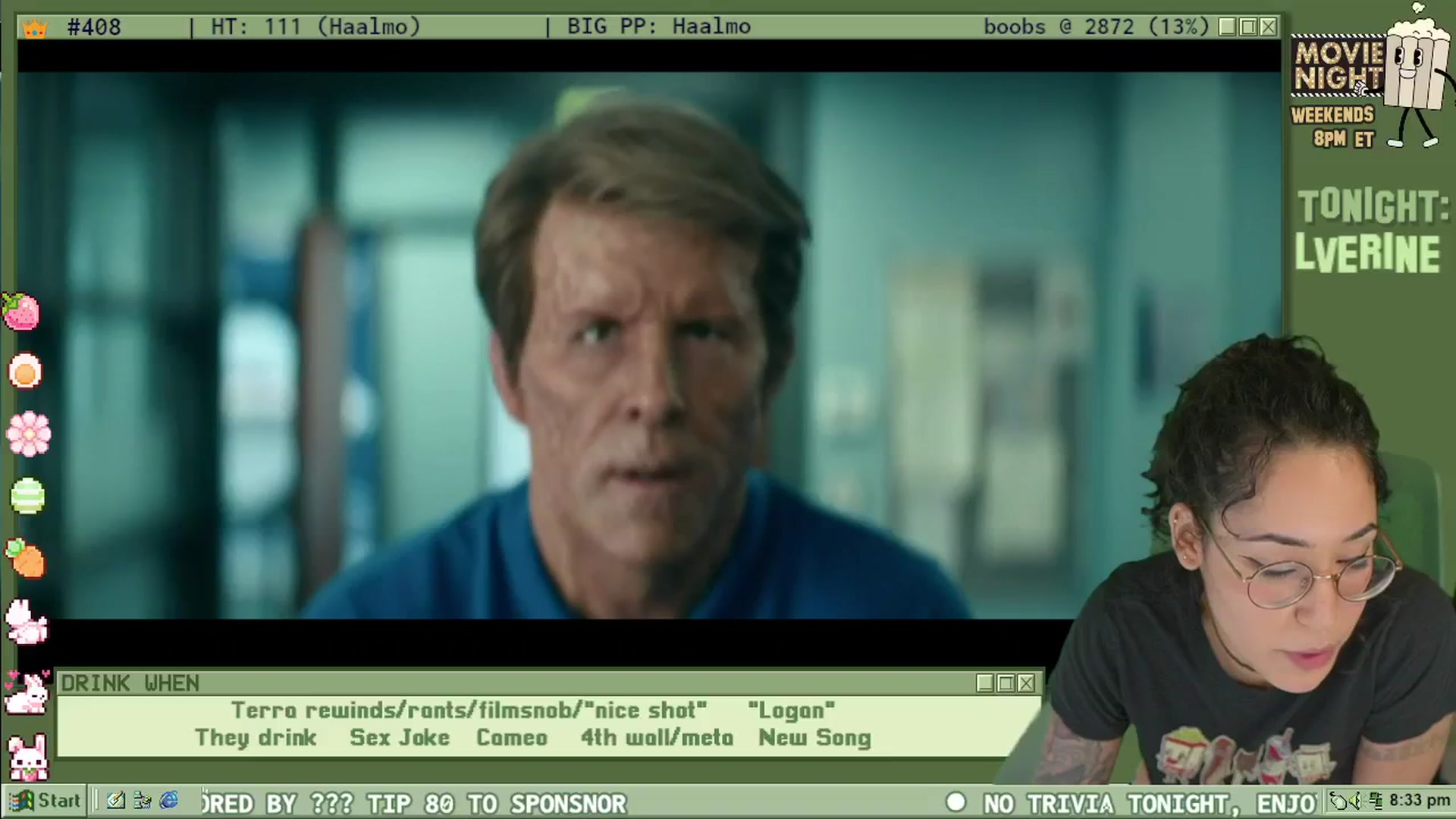
Task: Click the "DRINK WHEN" window title
Action: click(x=130, y=683)
